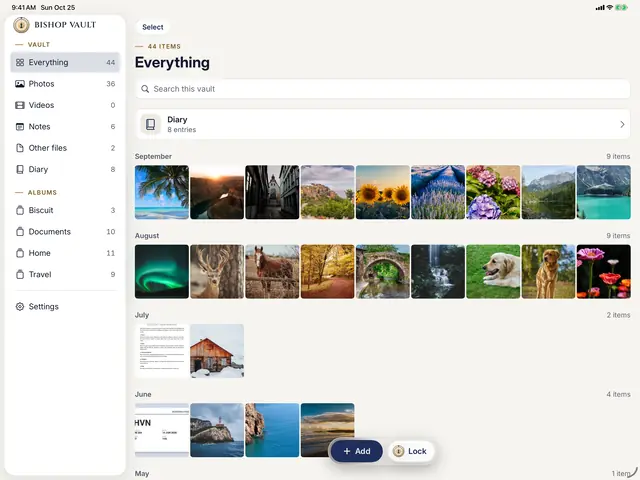The height and width of the screenshot is (480, 640).
Task: Select the Notes sidebar icon
Action: pyautogui.click(x=20, y=127)
